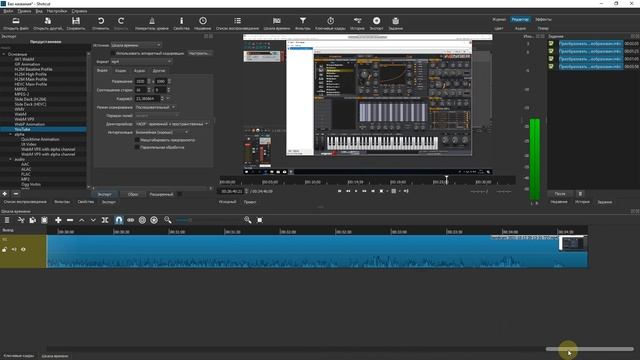The image size is (640, 360).
Task: Open the Keyframes stopwatch icon
Action: pyautogui.click(x=331, y=21)
